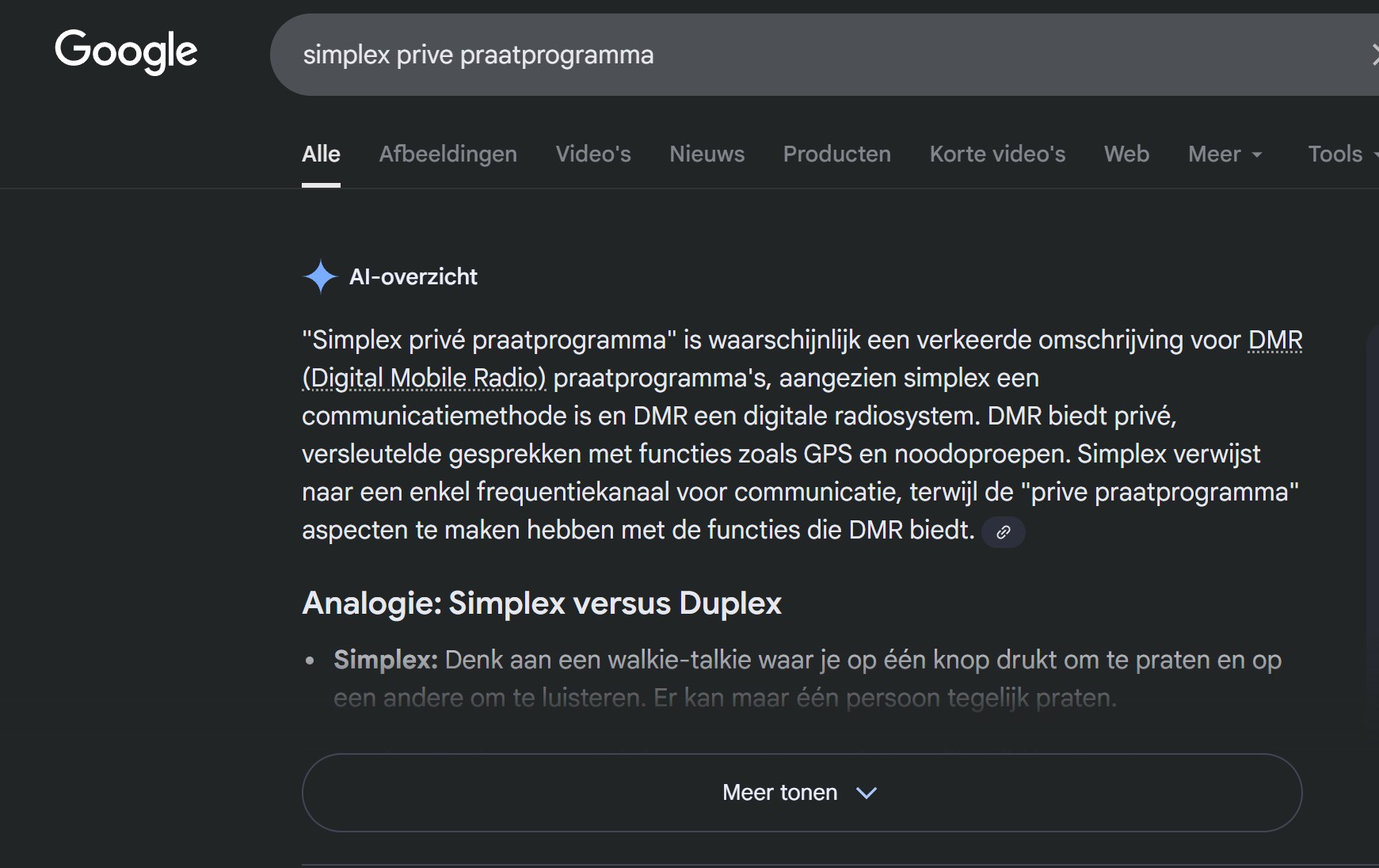
Task: Click the heading 'Analogie: Simplex versus Duplex'
Action: [x=542, y=603]
